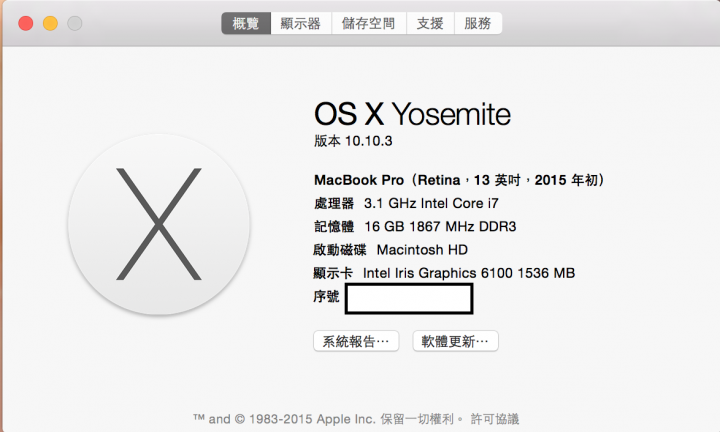Viewport: 720px width, 432px height.
Task: Switch to the 概覽 tab
Action: (246, 23)
